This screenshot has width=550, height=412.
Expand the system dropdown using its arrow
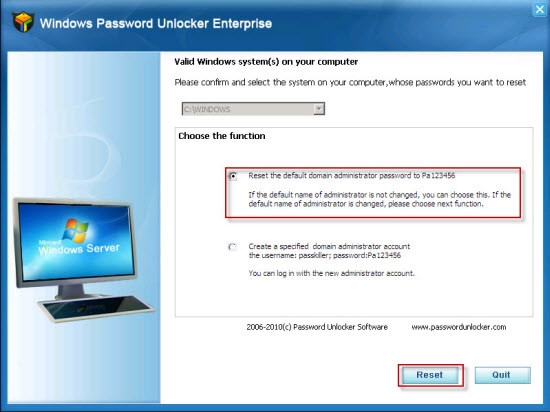pos(318,109)
